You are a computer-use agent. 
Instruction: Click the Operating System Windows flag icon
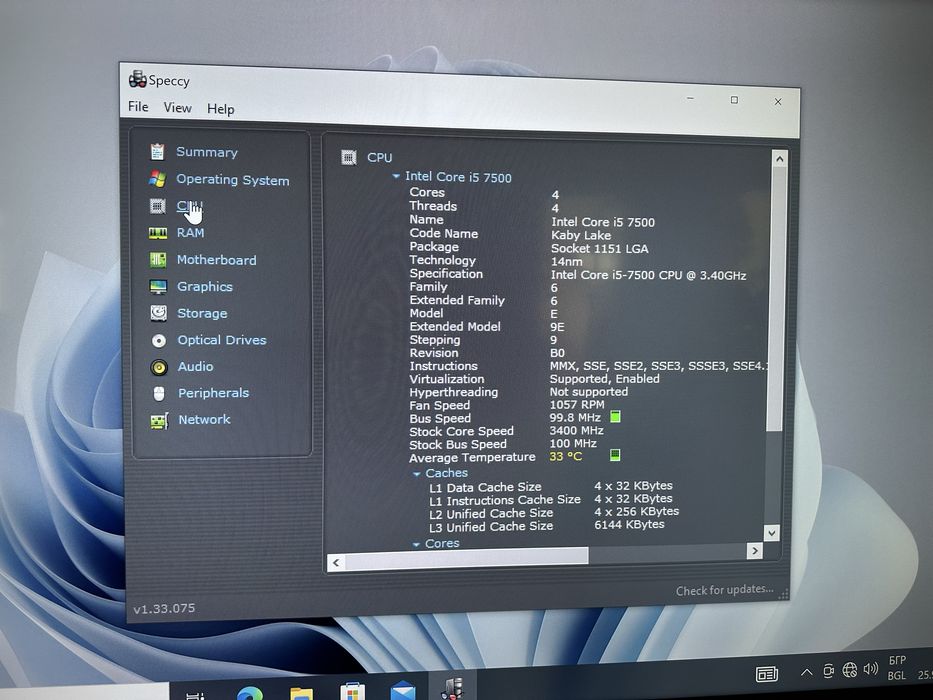click(x=158, y=179)
